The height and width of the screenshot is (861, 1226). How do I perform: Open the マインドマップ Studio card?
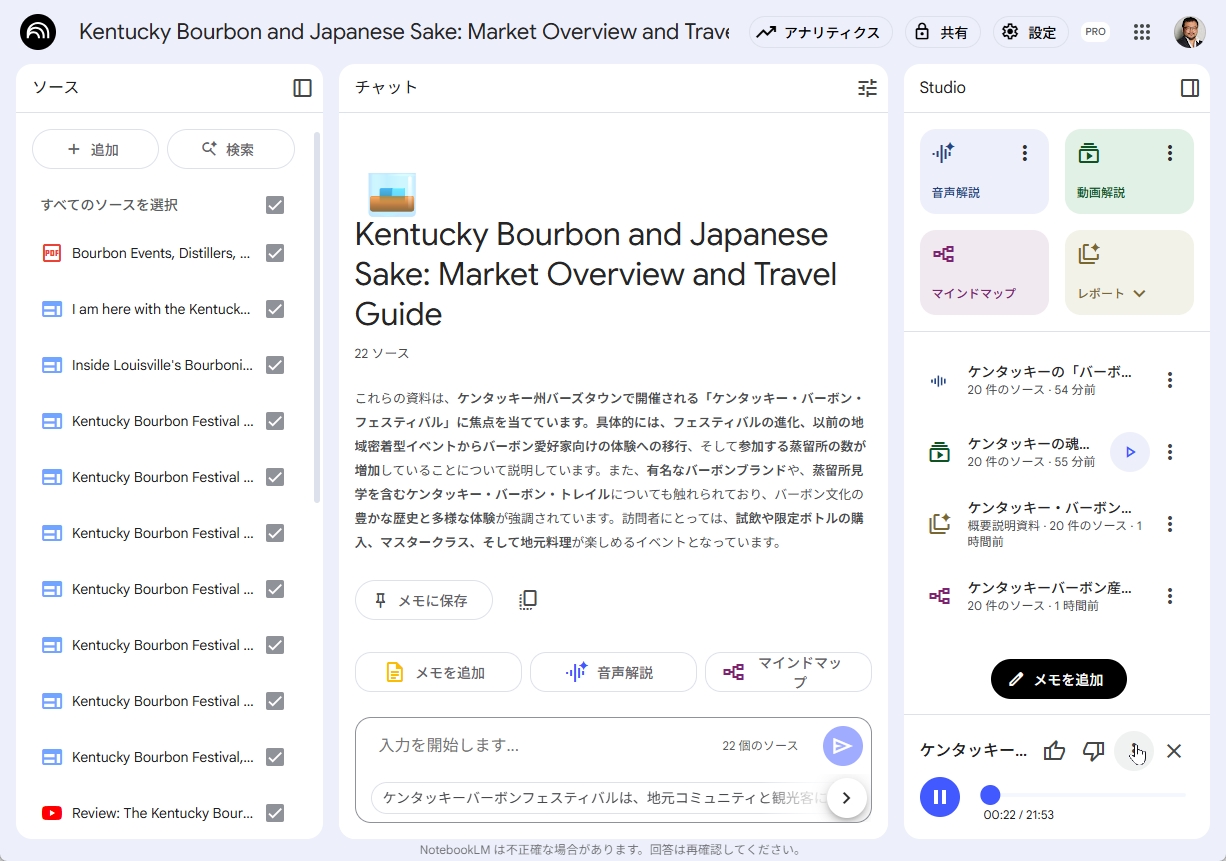[x=984, y=272]
